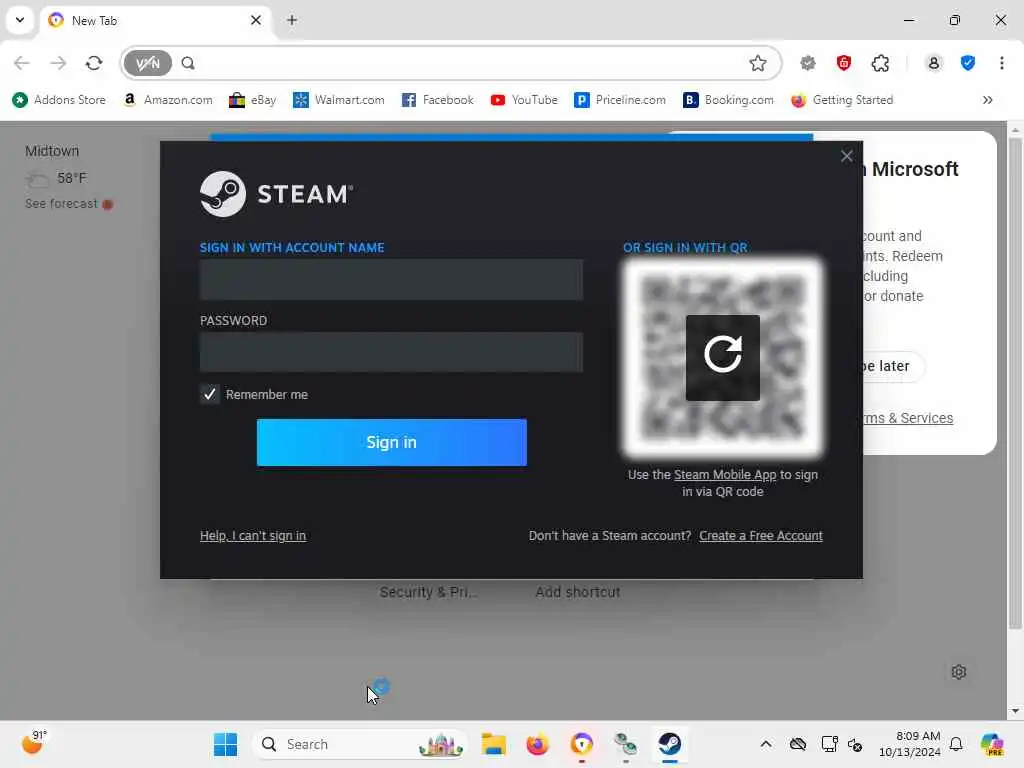
Task: Open the Addons Store bookmark
Action: (59, 100)
